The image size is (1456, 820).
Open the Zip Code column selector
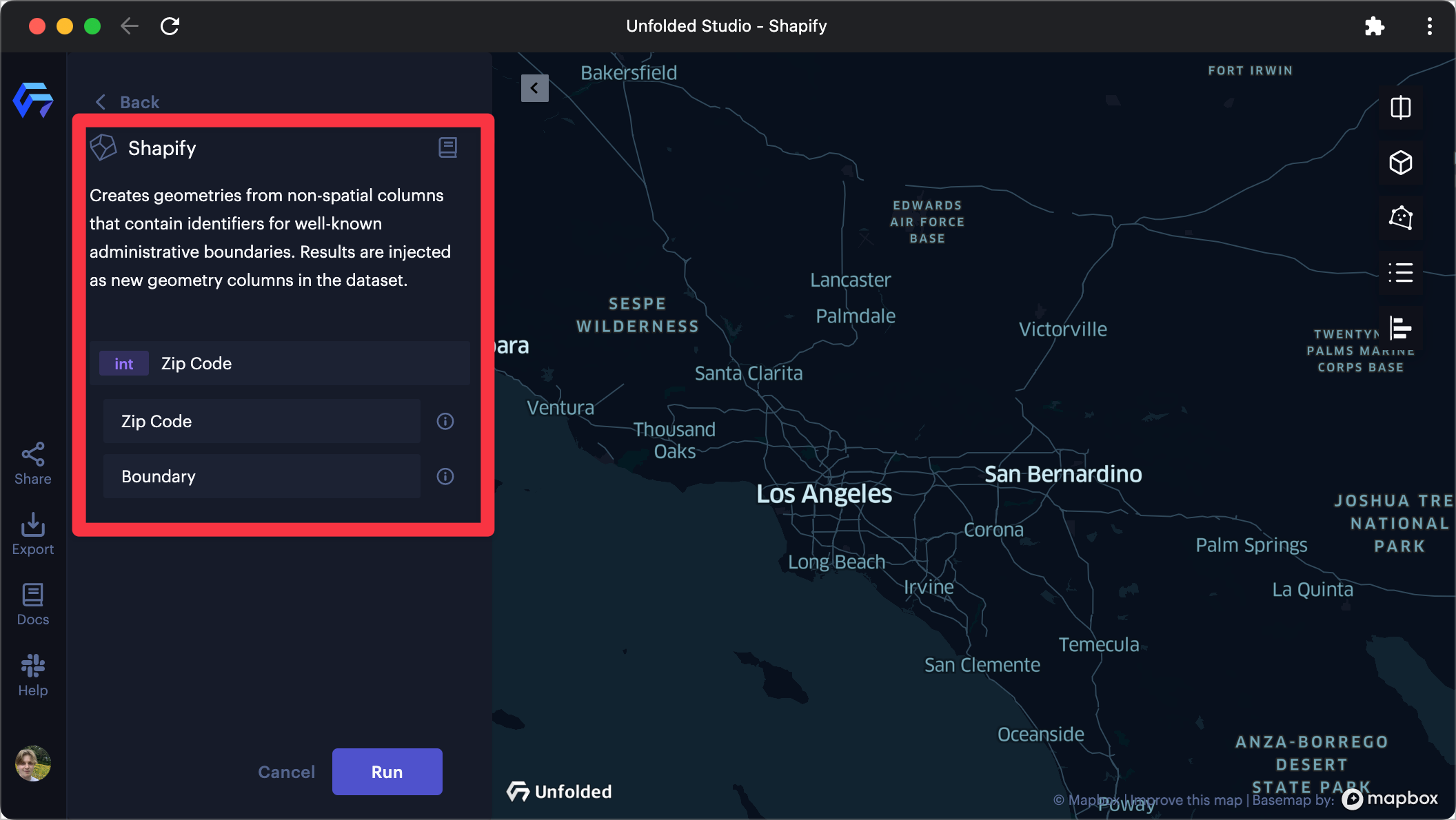[x=279, y=363]
